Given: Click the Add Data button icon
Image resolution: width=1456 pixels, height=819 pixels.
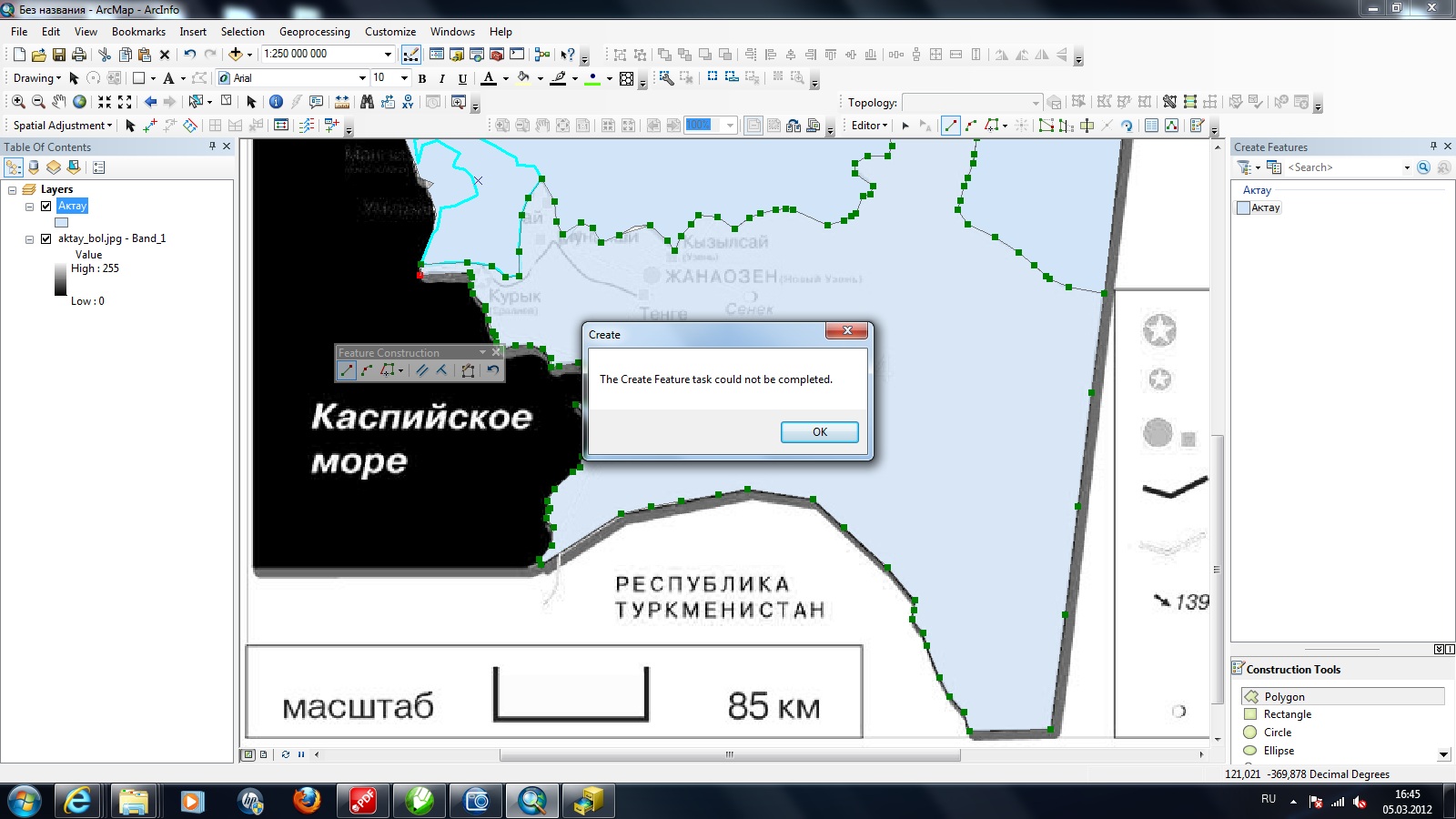Looking at the screenshot, I should pyautogui.click(x=236, y=55).
